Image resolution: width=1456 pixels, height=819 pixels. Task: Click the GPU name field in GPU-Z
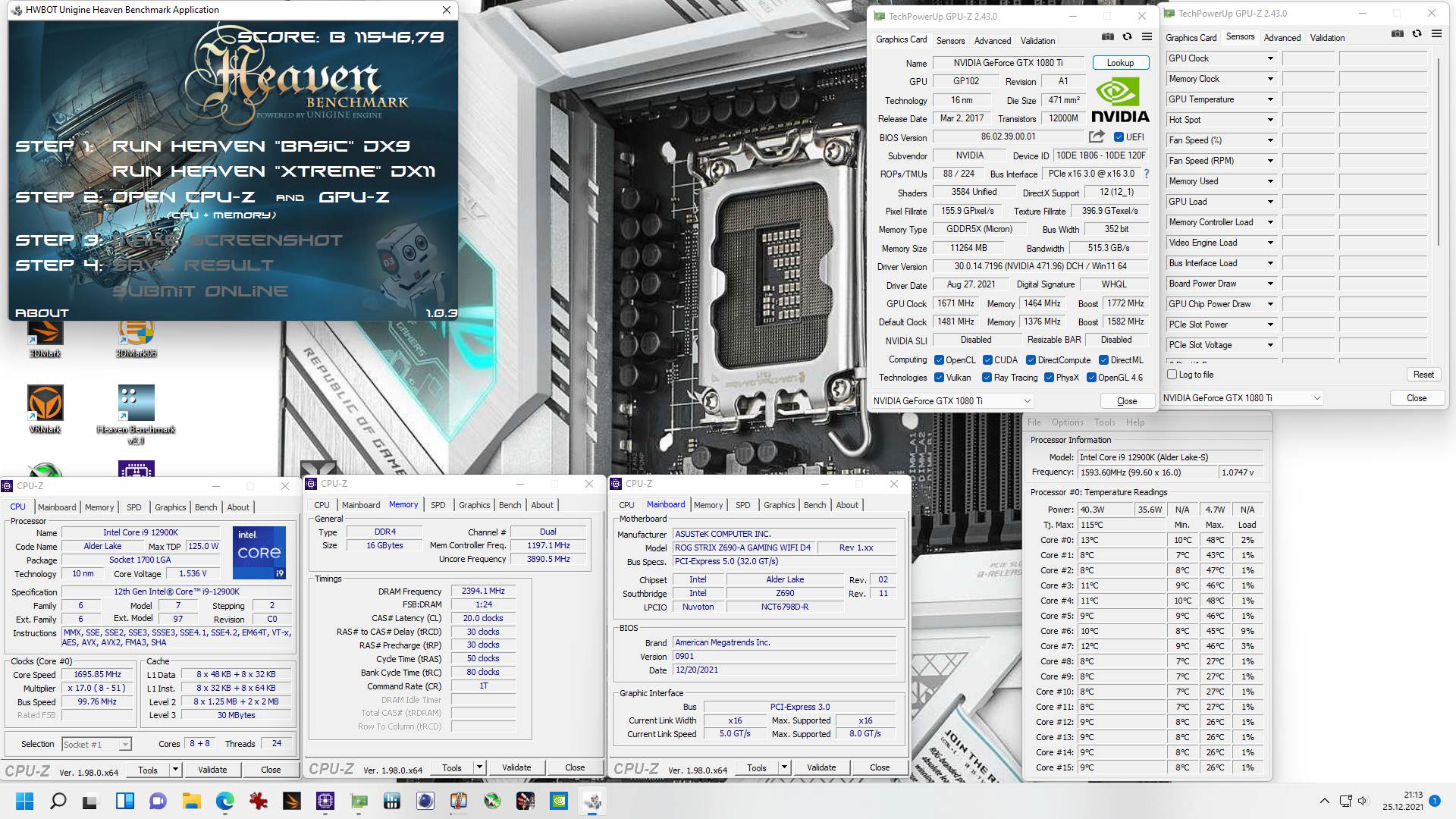coord(1008,63)
